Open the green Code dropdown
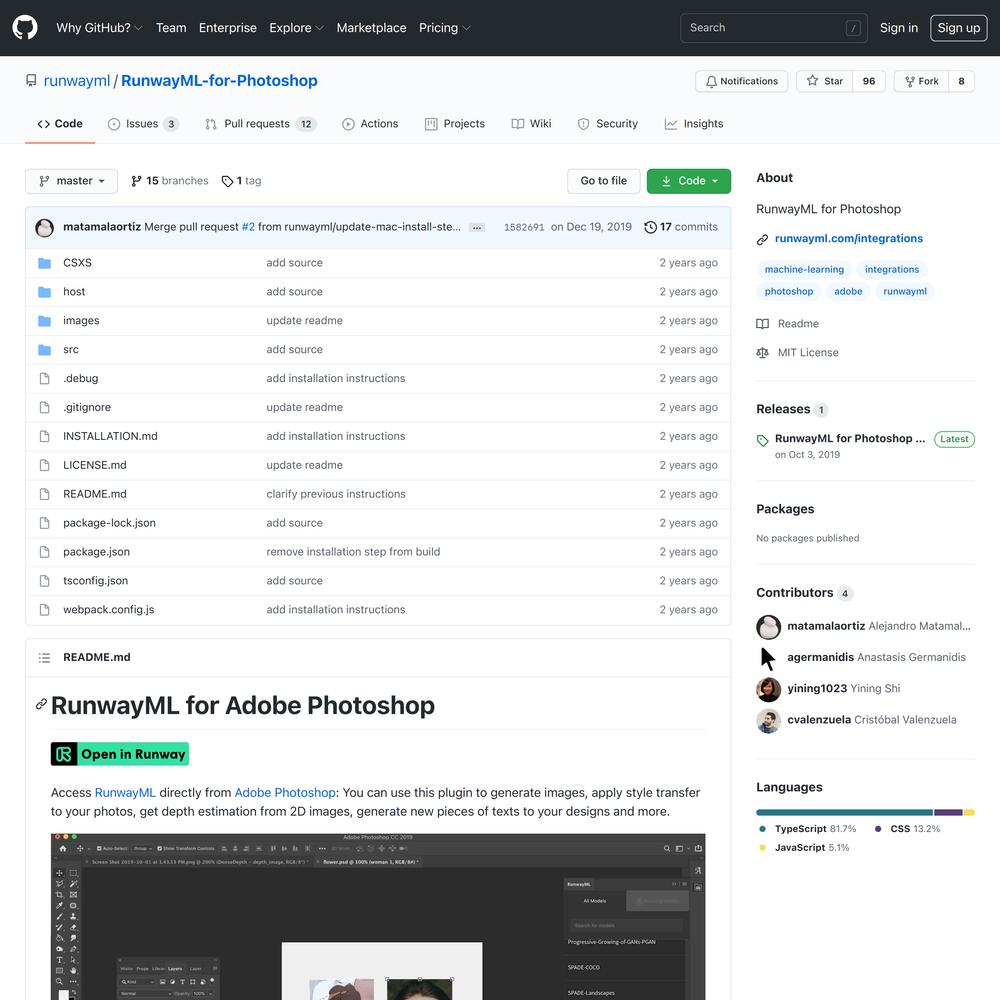1000x1000 pixels. [689, 181]
